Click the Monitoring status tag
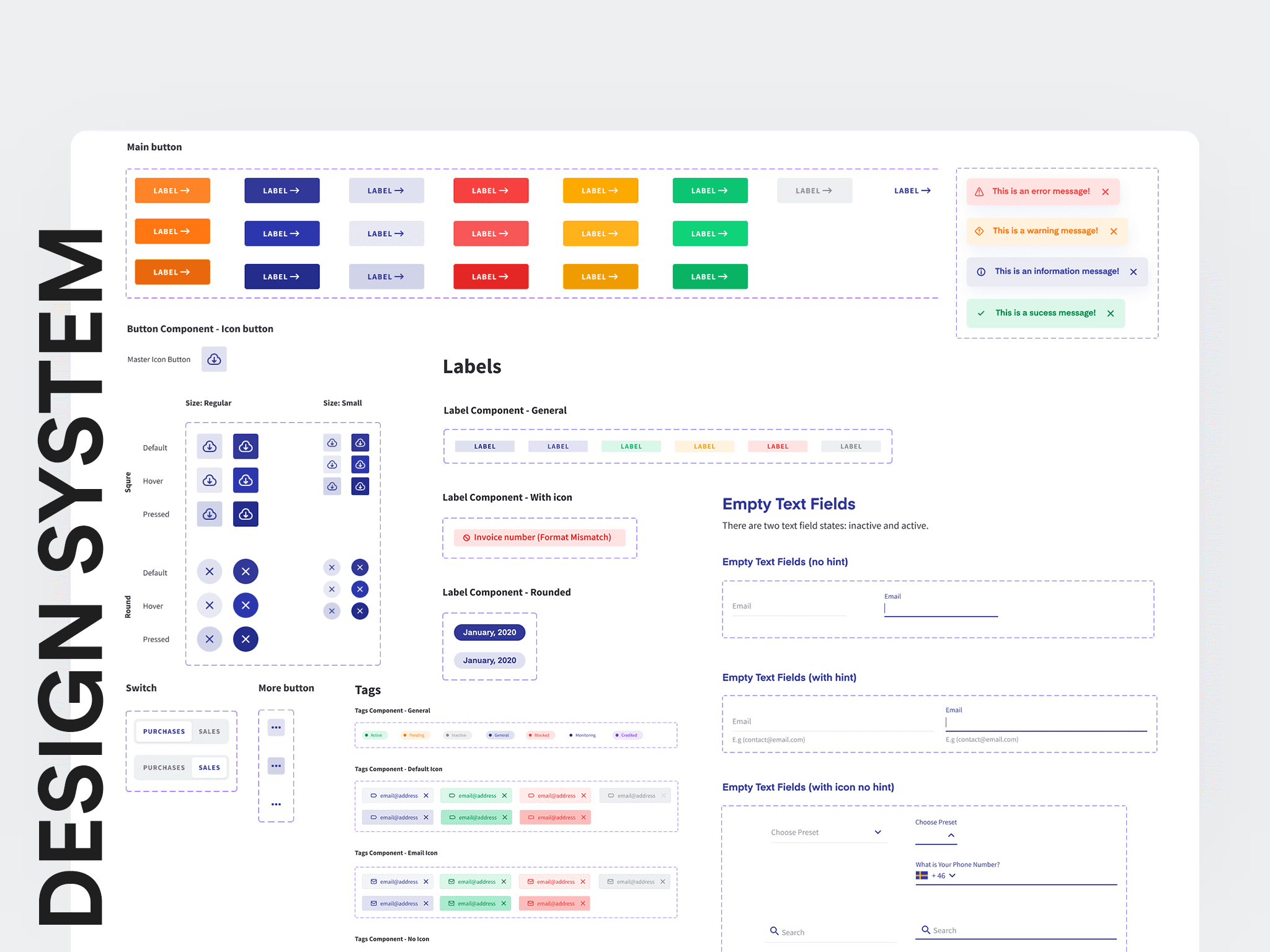Screen dimensions: 1270x952 583,735
